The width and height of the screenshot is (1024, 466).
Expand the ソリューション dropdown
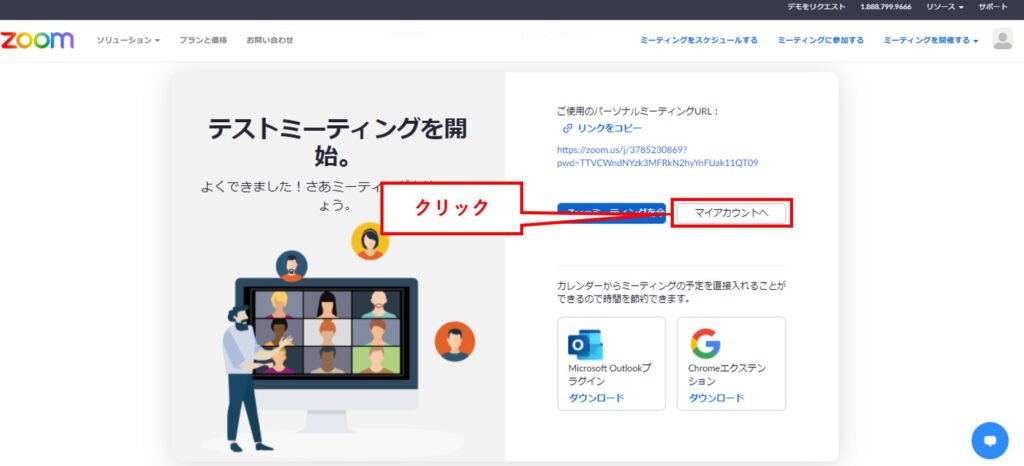tap(128, 40)
